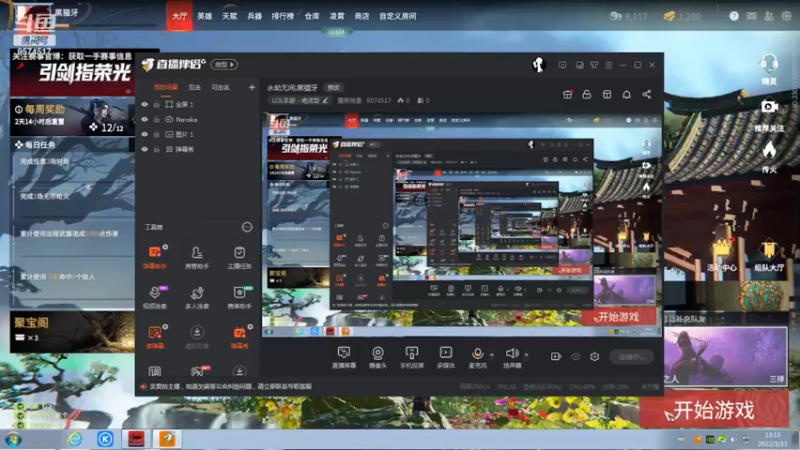
Task: Open toolbox more options circle
Action: click(247, 227)
